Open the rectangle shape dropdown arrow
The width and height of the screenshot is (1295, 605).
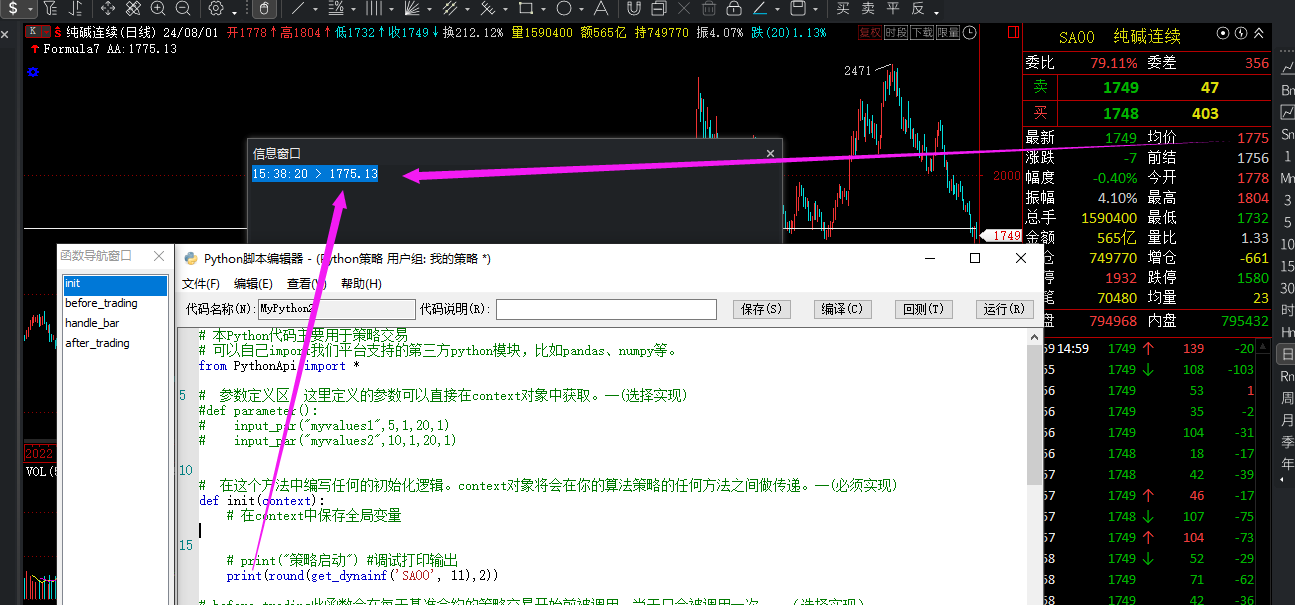pyautogui.click(x=543, y=10)
